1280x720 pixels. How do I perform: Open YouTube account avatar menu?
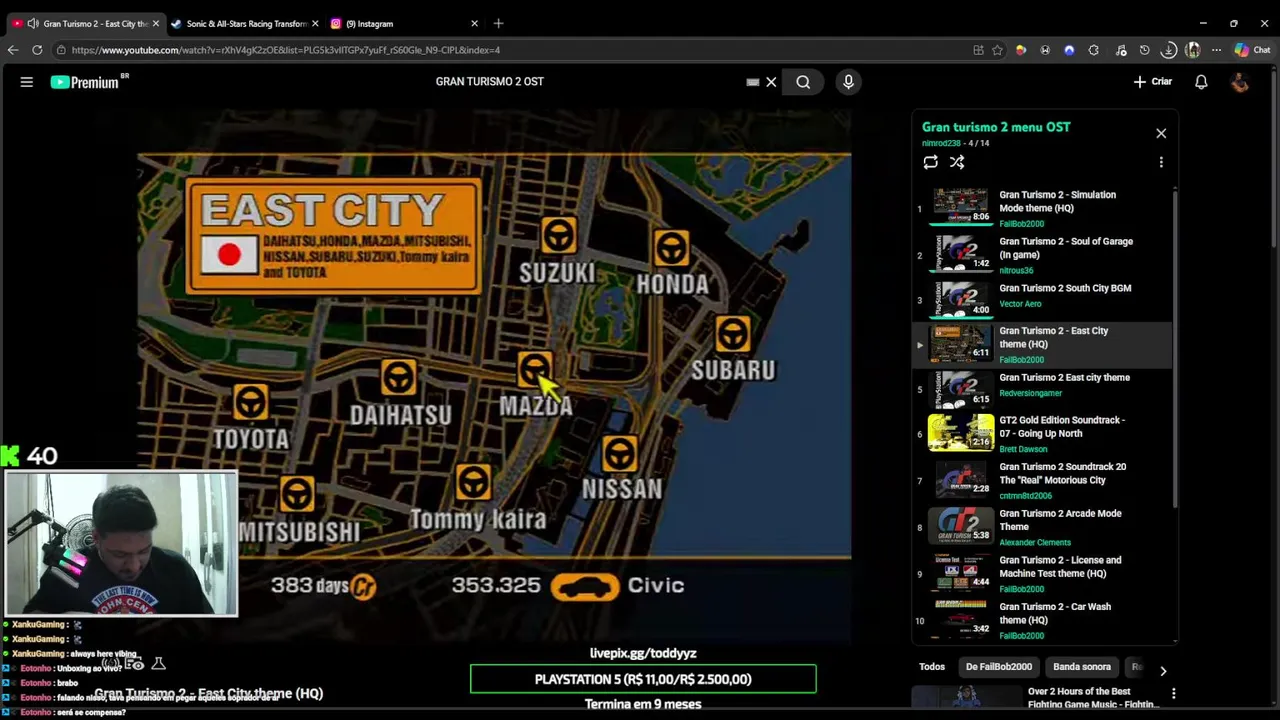click(x=1240, y=82)
